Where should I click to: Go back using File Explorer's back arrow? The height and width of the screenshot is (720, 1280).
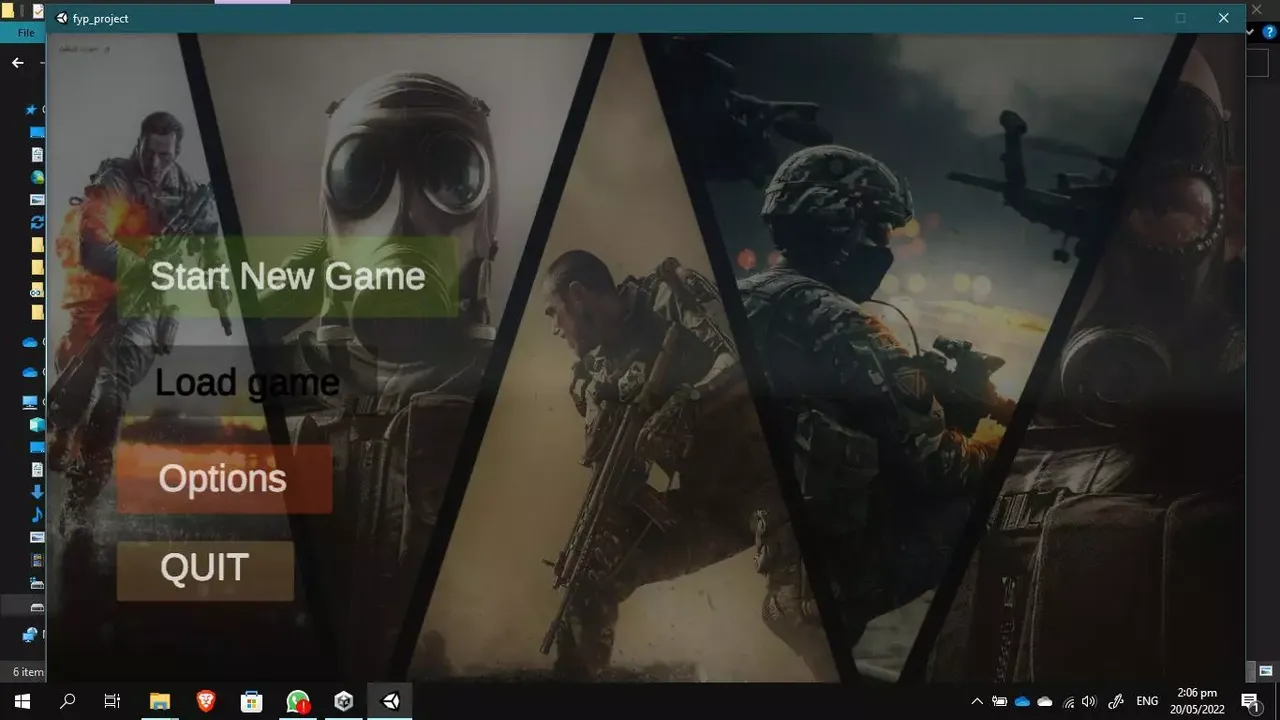point(17,62)
